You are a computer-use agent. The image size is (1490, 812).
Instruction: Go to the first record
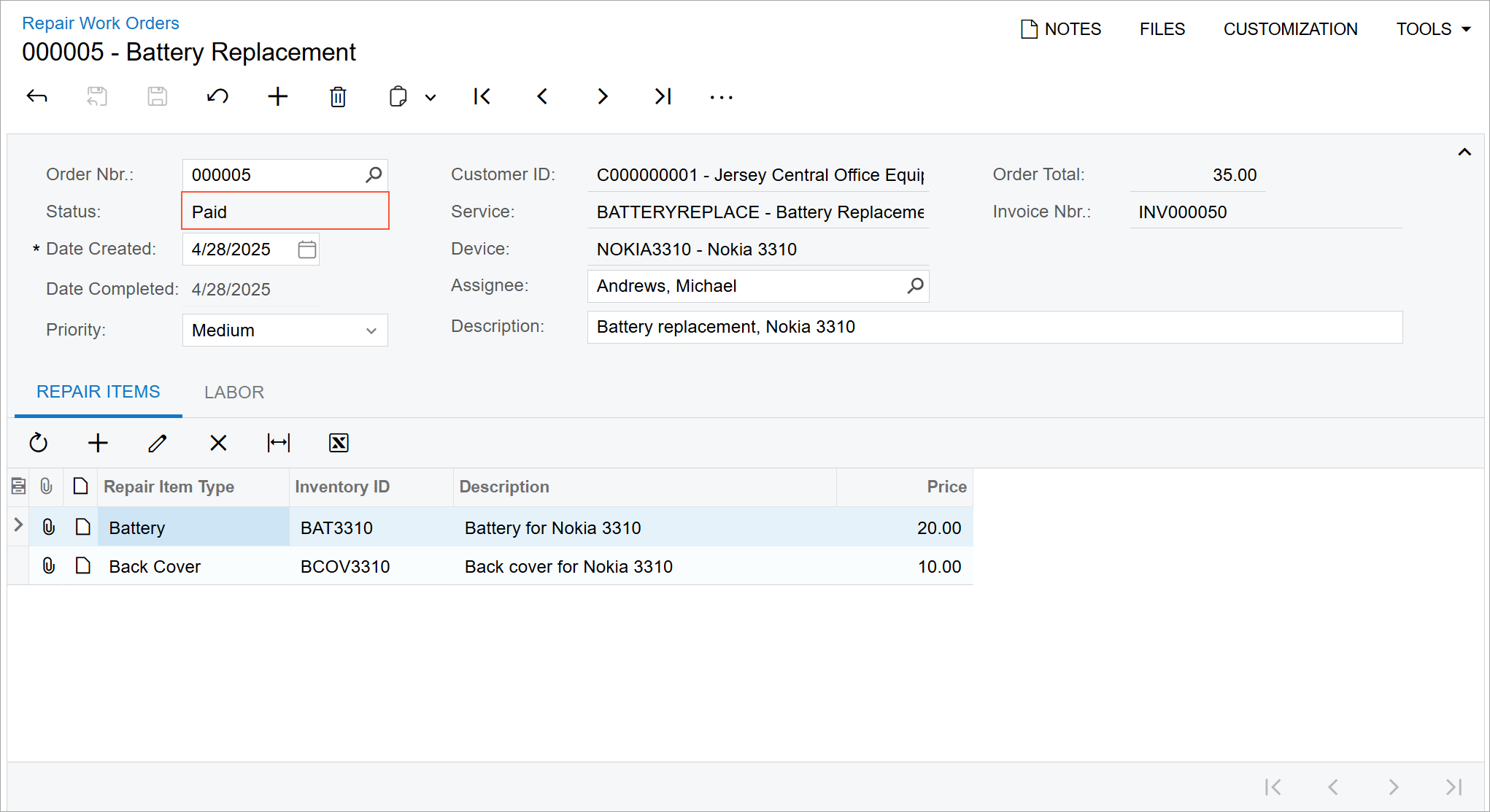pos(482,96)
